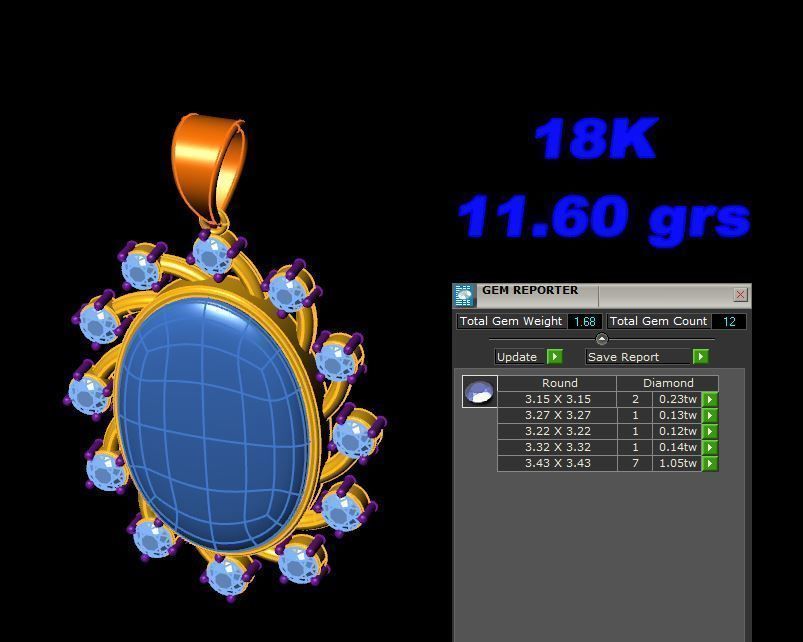Click green arrow for 3.22 X 3.22 row
Screen dimensions: 803x642
point(710,431)
